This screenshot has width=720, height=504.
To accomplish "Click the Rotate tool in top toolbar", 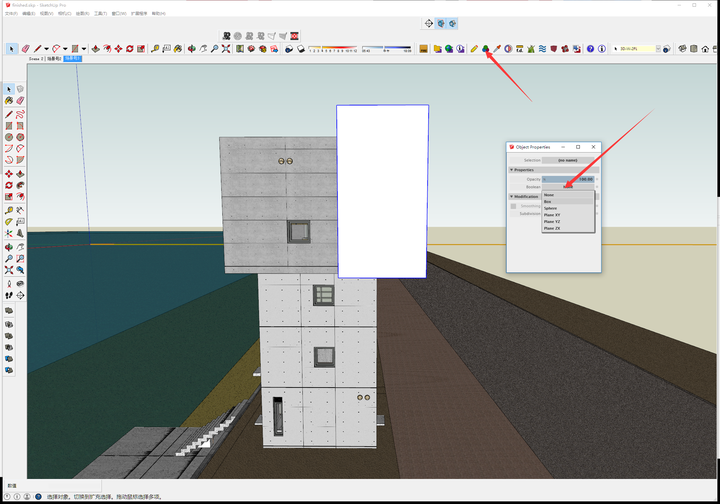I will click(x=129, y=48).
